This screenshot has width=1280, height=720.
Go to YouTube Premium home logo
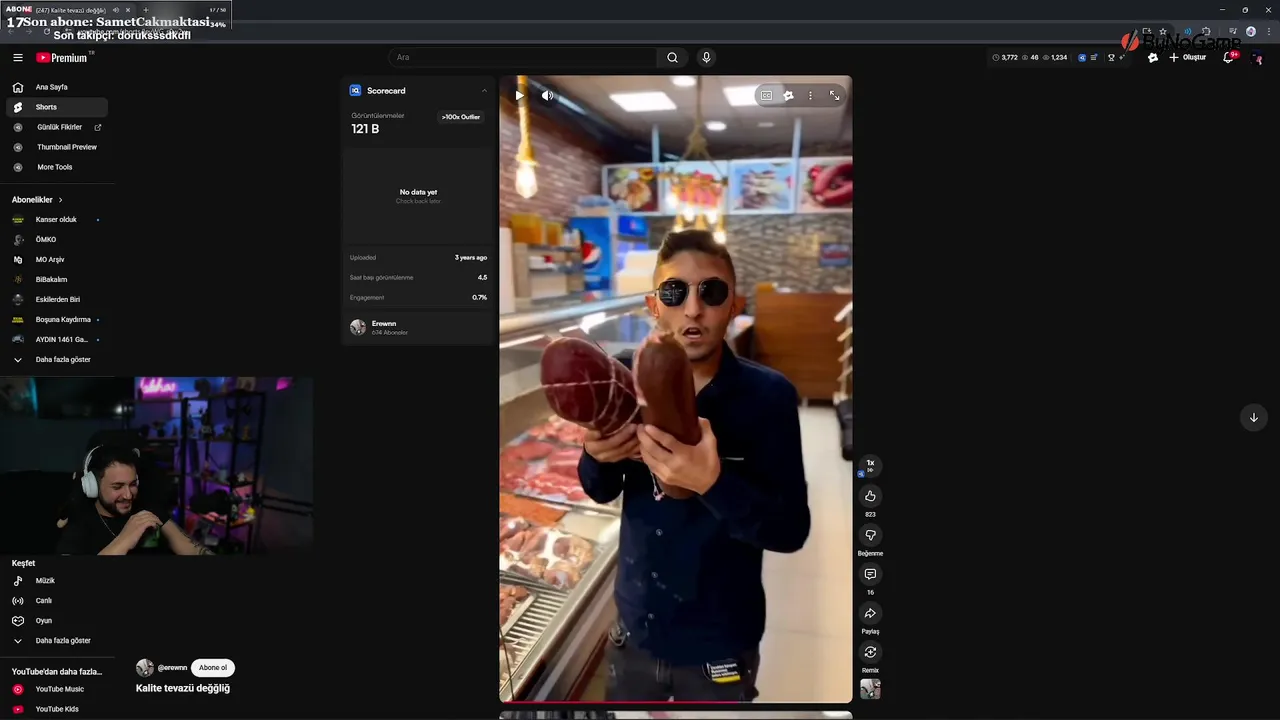pos(63,58)
